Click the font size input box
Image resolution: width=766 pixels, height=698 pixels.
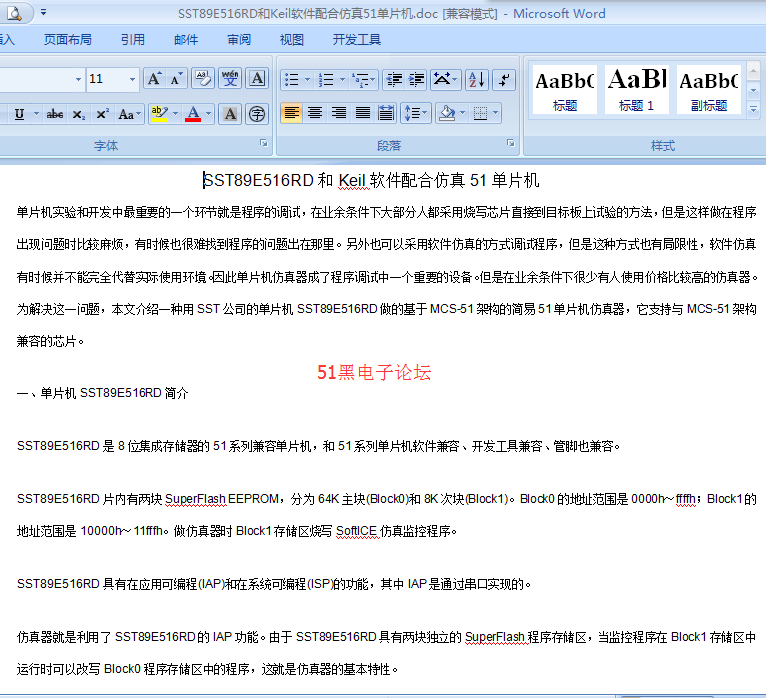tap(106, 79)
